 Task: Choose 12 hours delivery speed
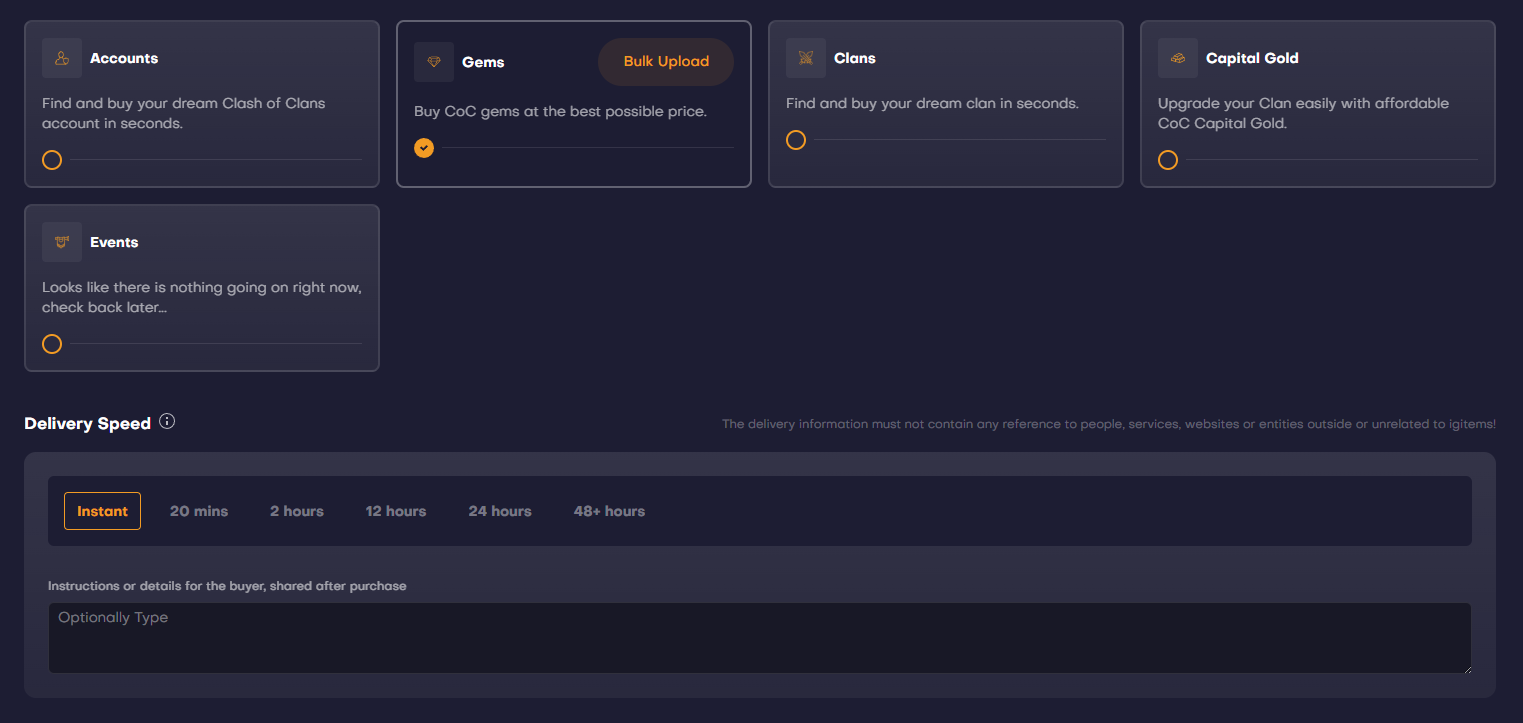click(396, 511)
